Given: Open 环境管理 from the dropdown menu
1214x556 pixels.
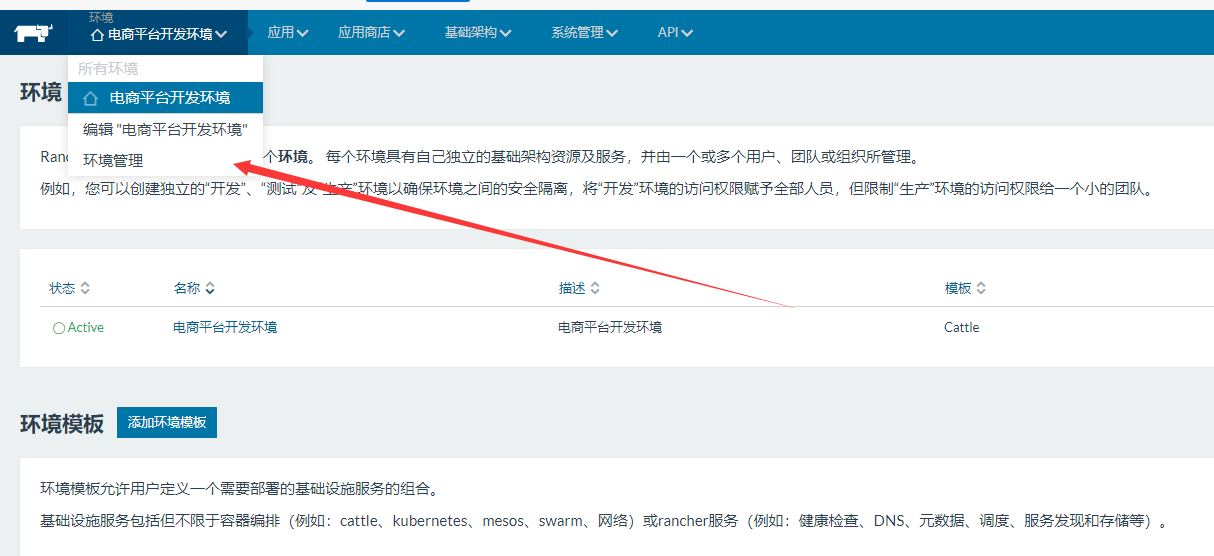Looking at the screenshot, I should pos(113,160).
